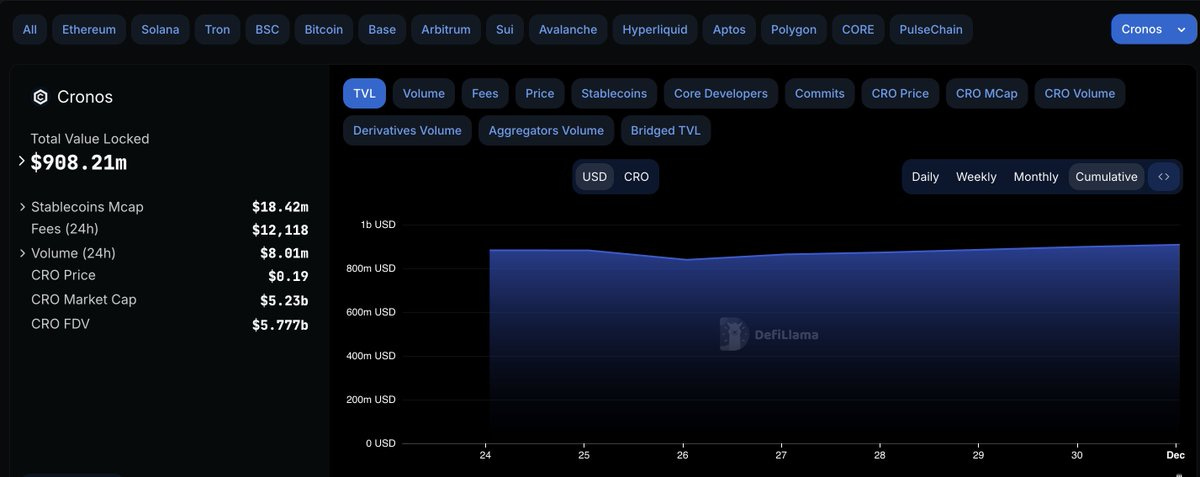
Task: Enable the Bridged TVL metric
Action: click(666, 130)
